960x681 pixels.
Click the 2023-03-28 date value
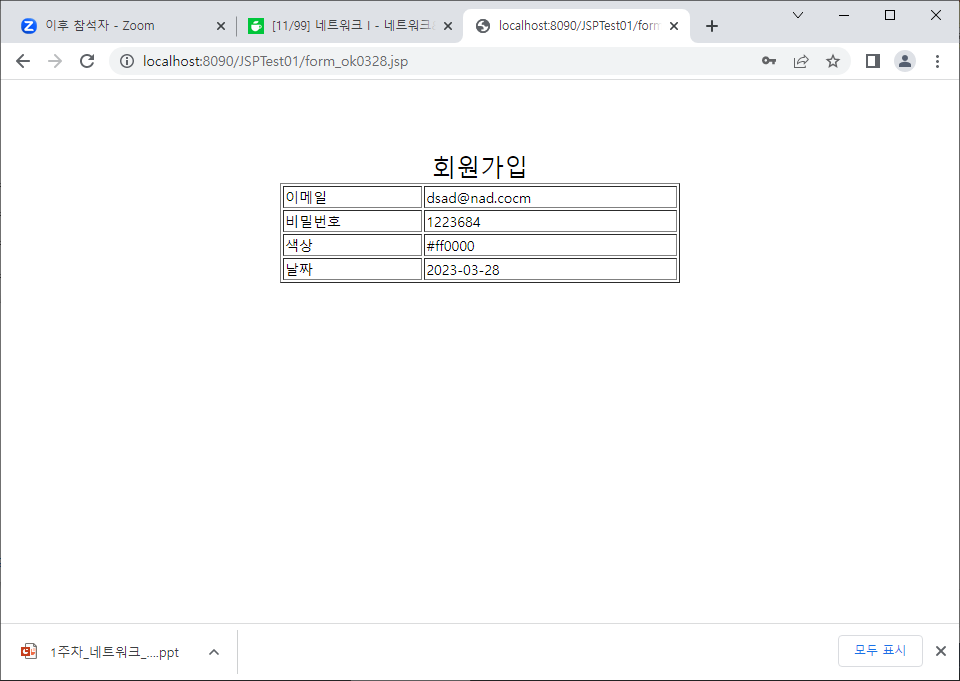(463, 269)
